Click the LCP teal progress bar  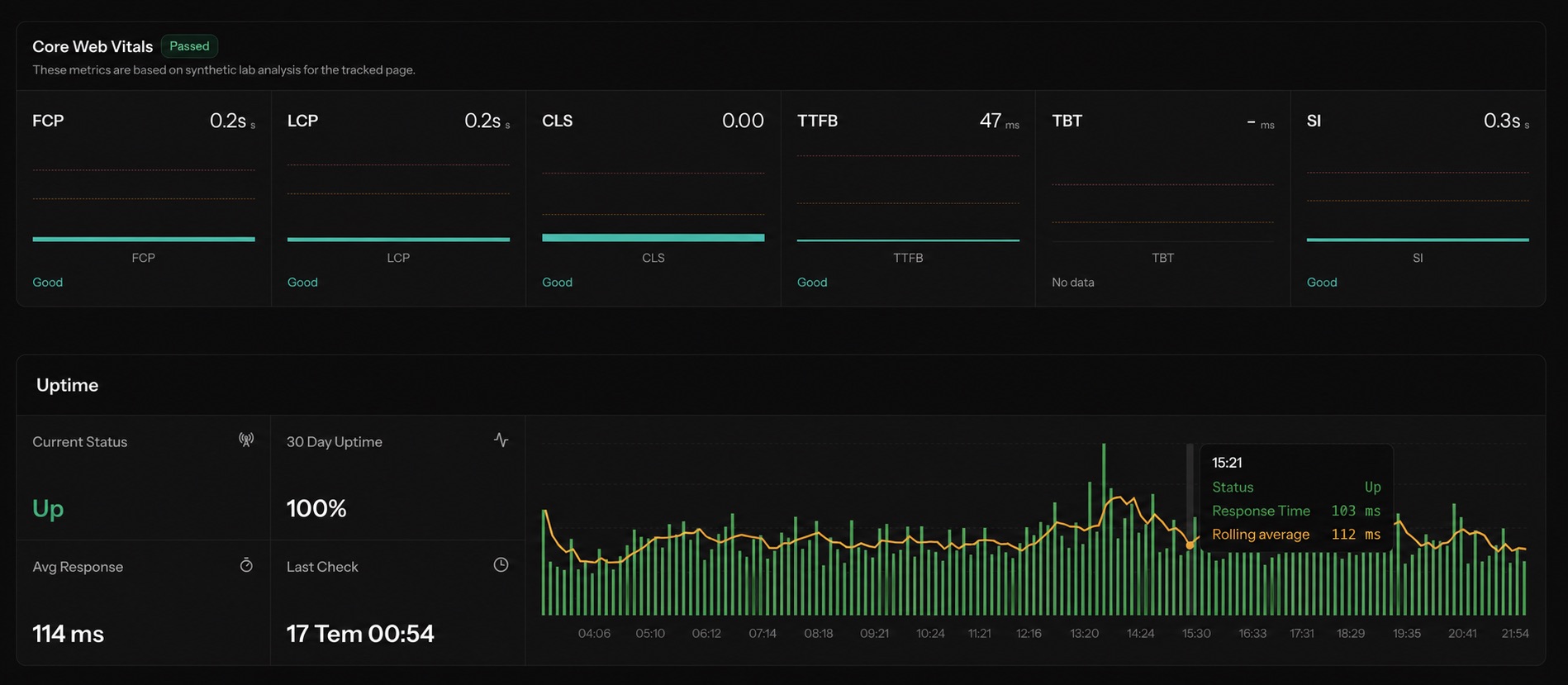(x=398, y=240)
